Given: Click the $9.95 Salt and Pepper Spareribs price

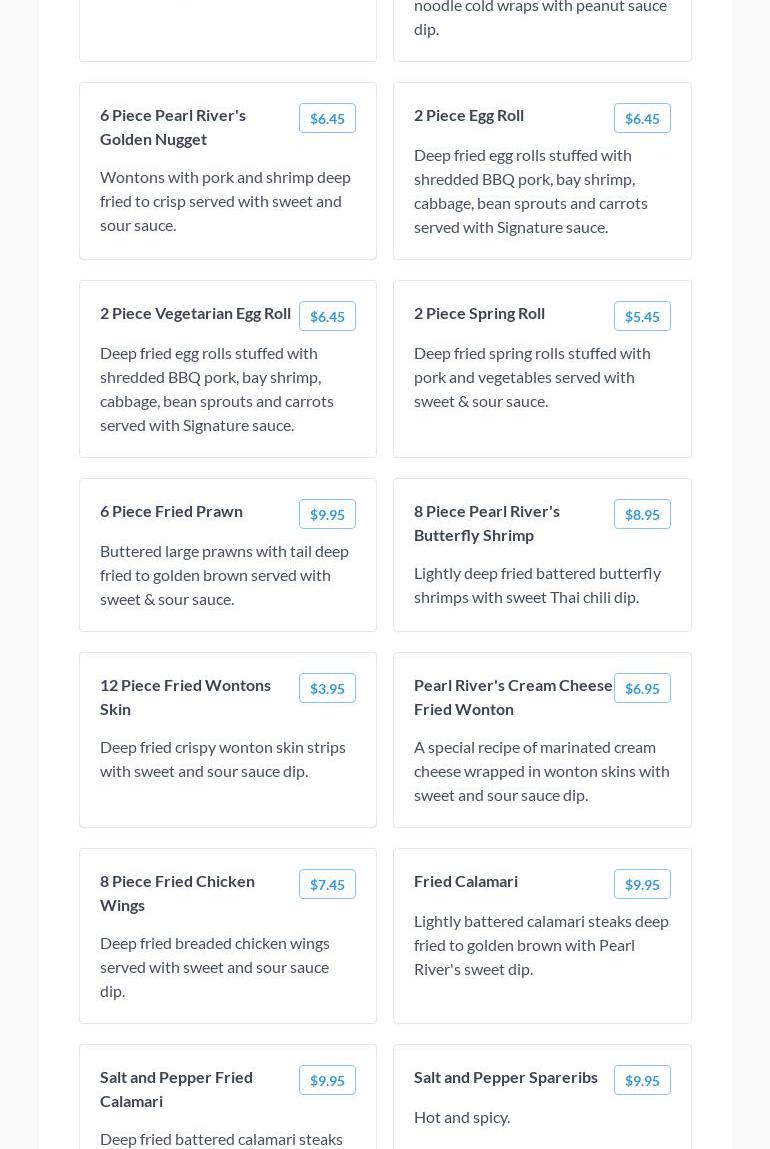Looking at the screenshot, I should (642, 1080).
